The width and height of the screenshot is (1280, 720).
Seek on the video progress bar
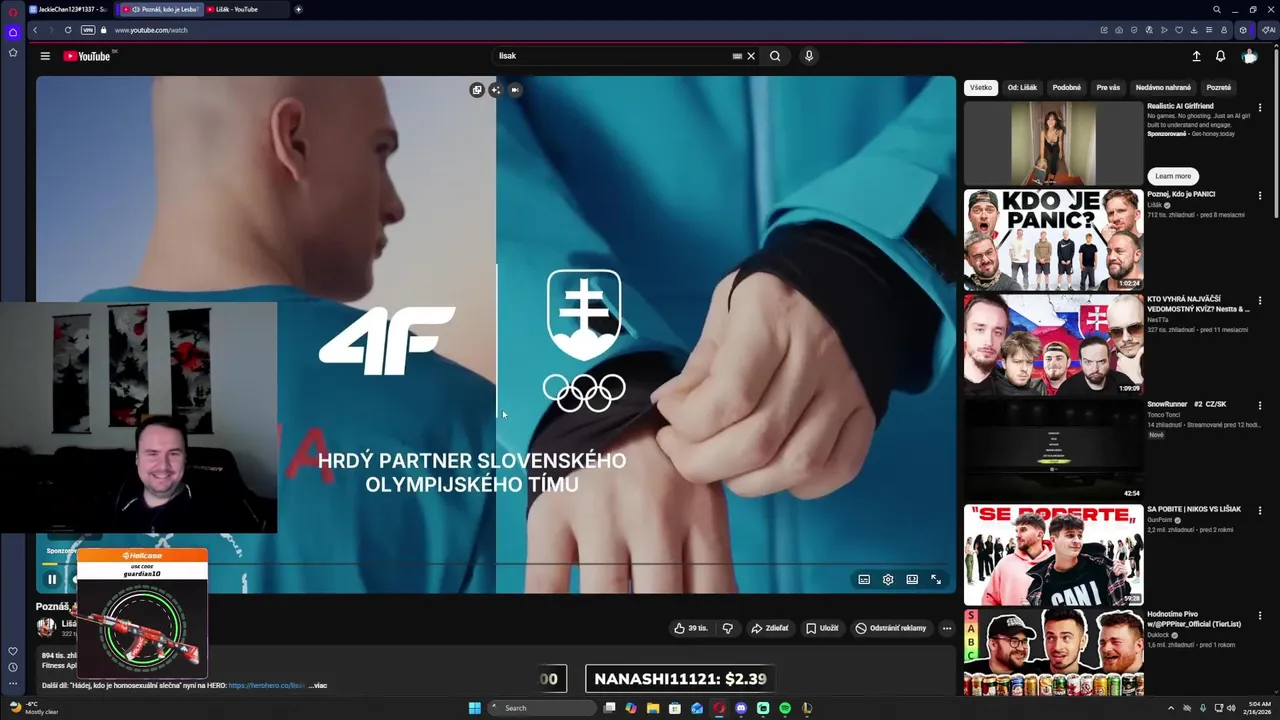click(496, 564)
